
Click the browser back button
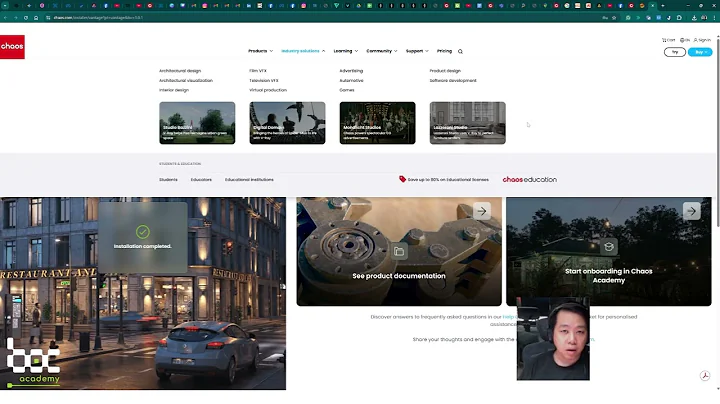click(x=6, y=17)
